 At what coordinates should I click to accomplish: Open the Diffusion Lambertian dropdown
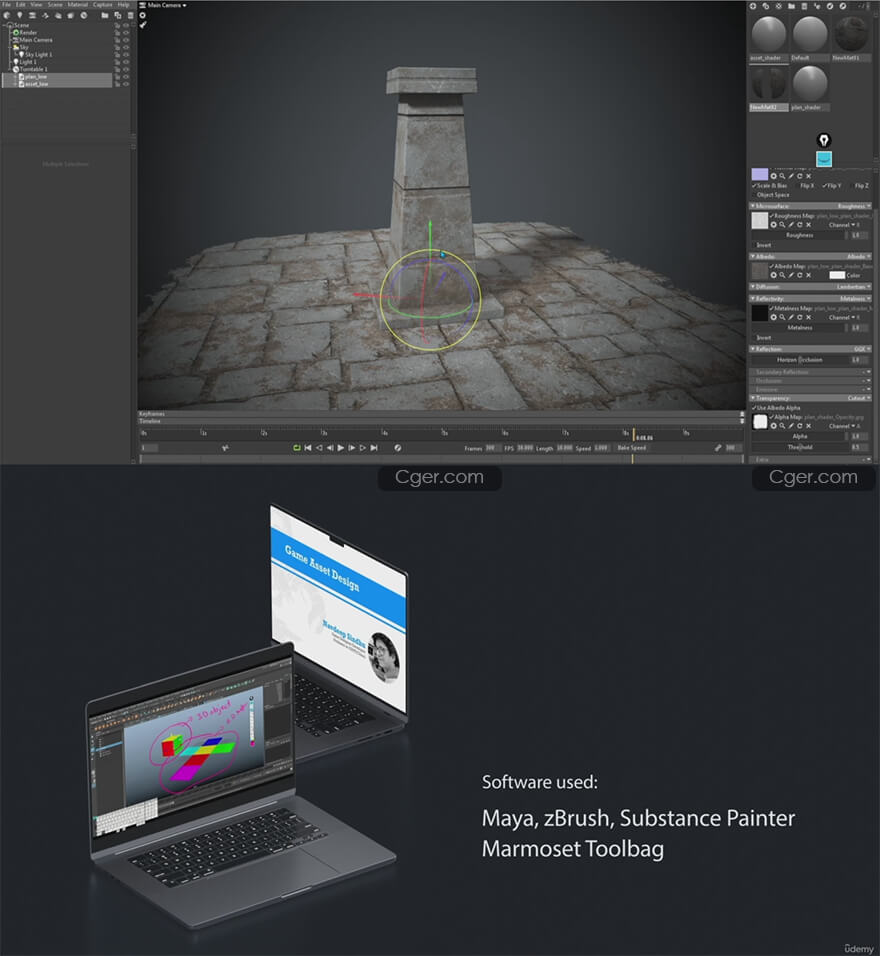pyautogui.click(x=854, y=287)
